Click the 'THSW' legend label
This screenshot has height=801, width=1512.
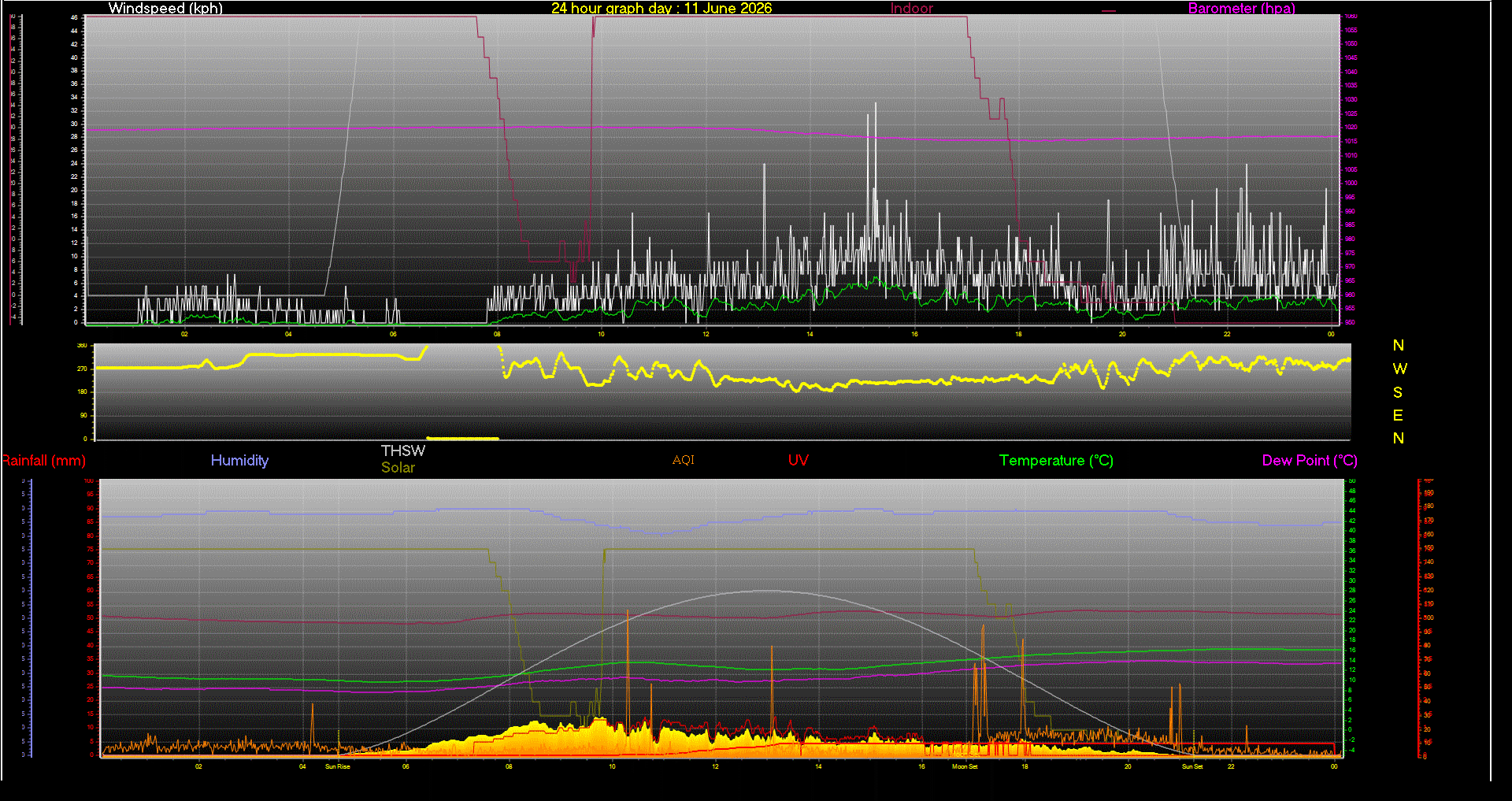click(403, 451)
